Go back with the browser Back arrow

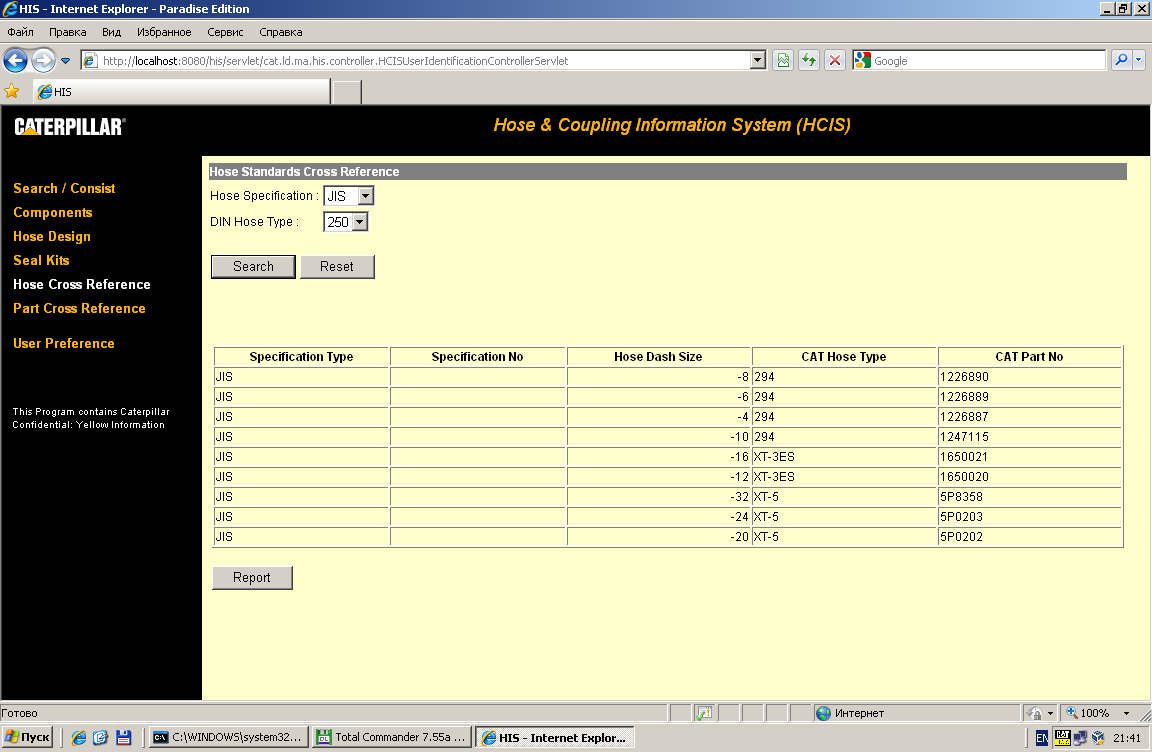tap(15, 60)
